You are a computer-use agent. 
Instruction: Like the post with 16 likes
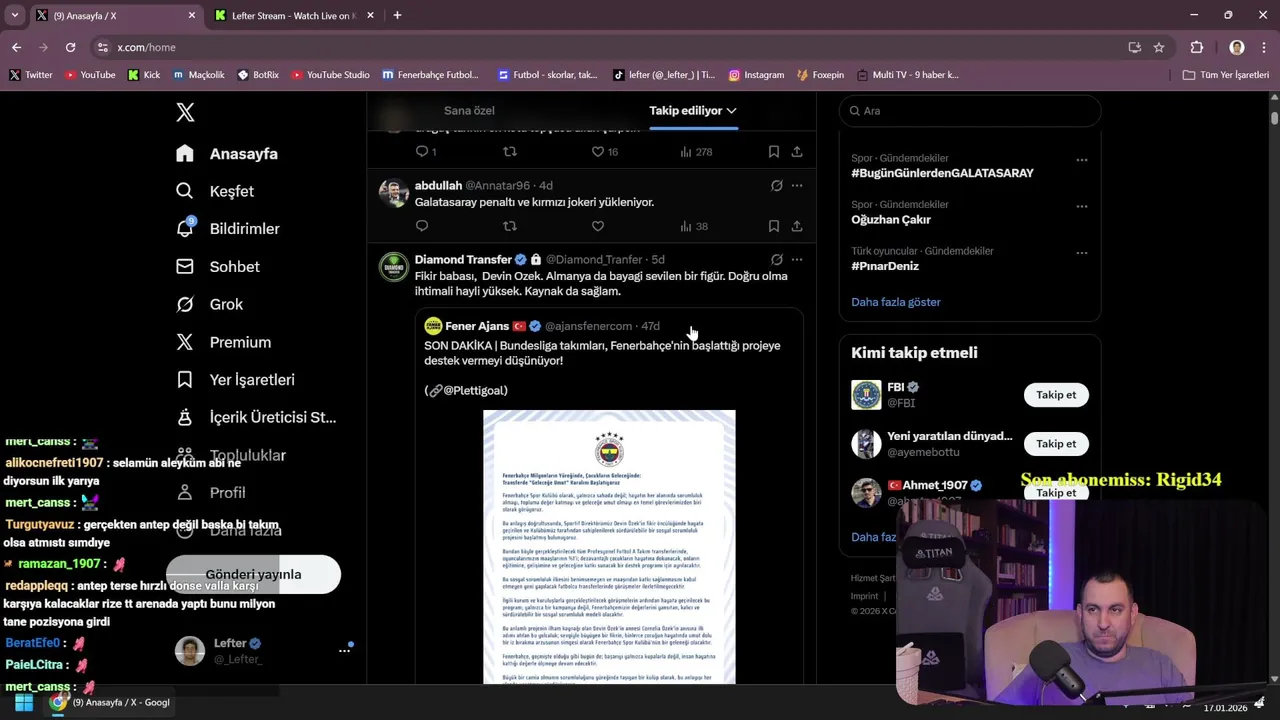[604, 152]
